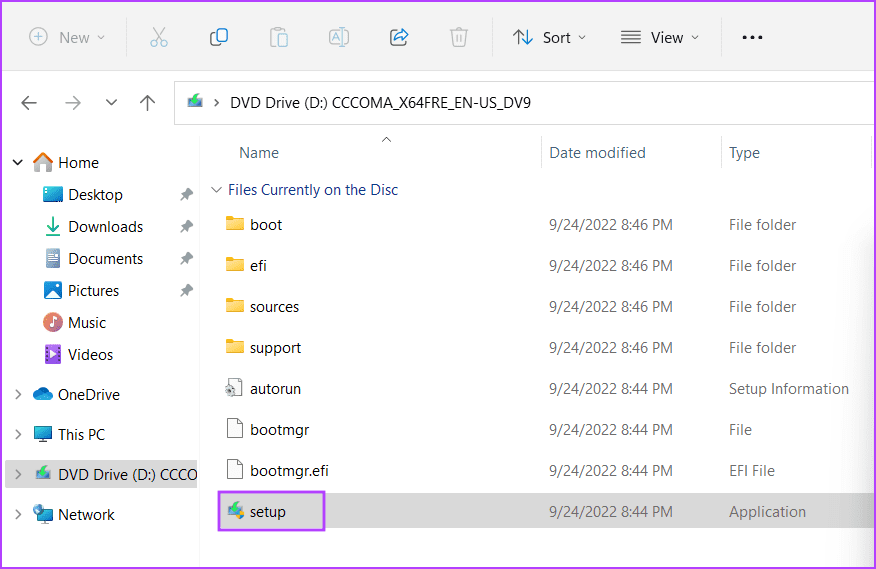Click date cell of the boot folder
876x569 pixels.
pyautogui.click(x=611, y=225)
